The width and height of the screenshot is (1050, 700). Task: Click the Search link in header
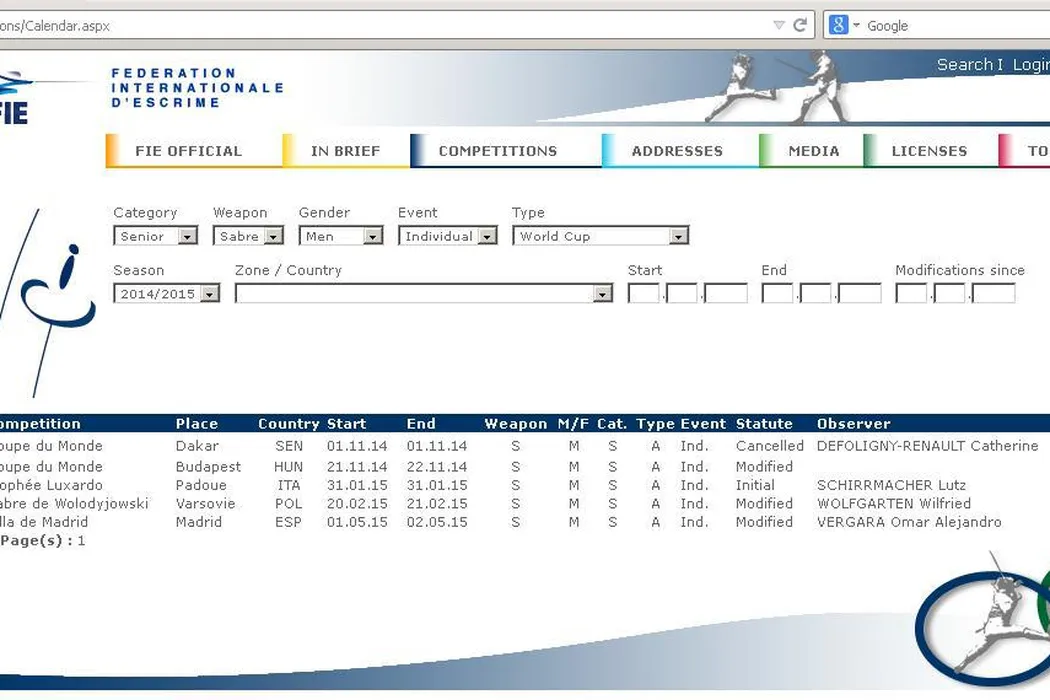coord(966,65)
